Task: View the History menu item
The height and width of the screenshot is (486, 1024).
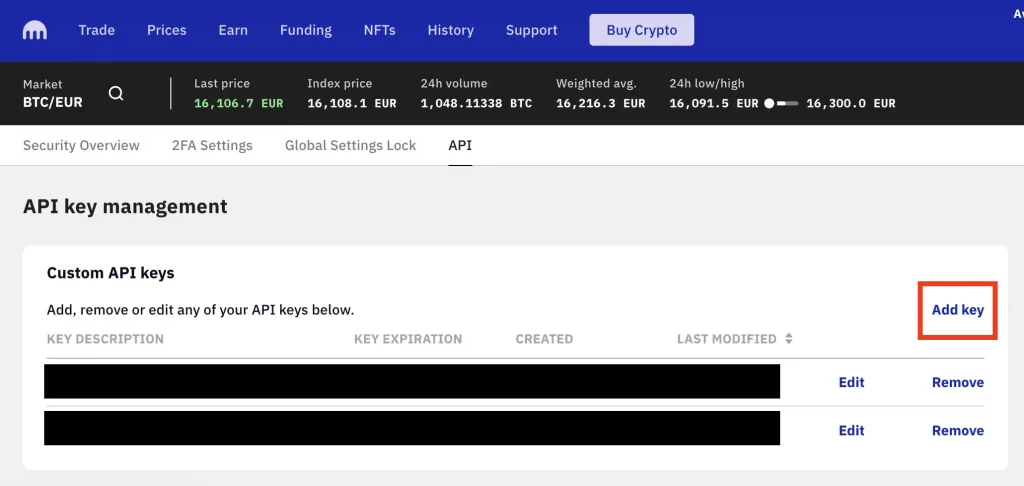Action: [x=451, y=30]
